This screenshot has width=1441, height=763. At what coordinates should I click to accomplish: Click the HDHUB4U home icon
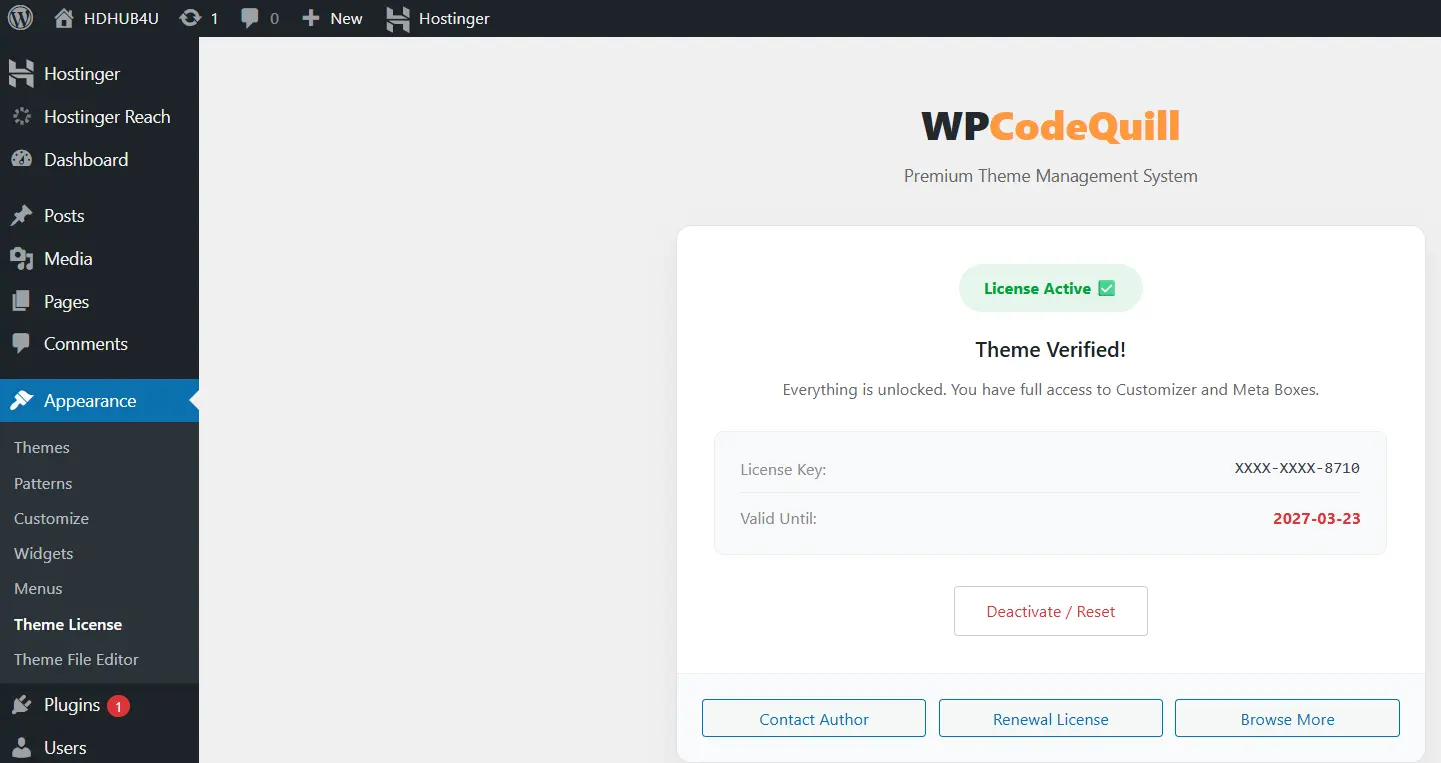65,18
